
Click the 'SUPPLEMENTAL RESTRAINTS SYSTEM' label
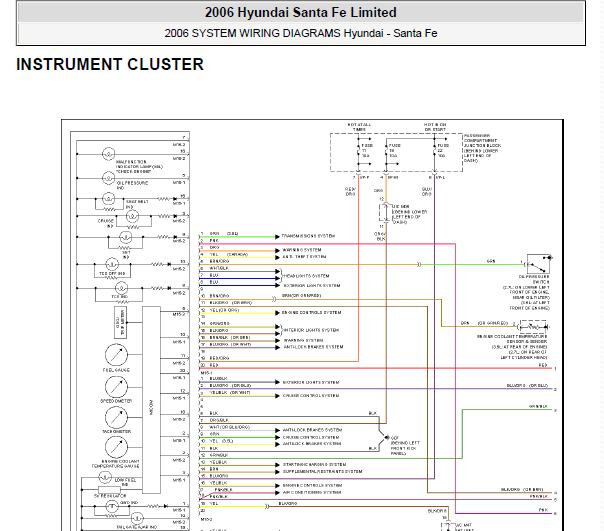(x=322, y=471)
